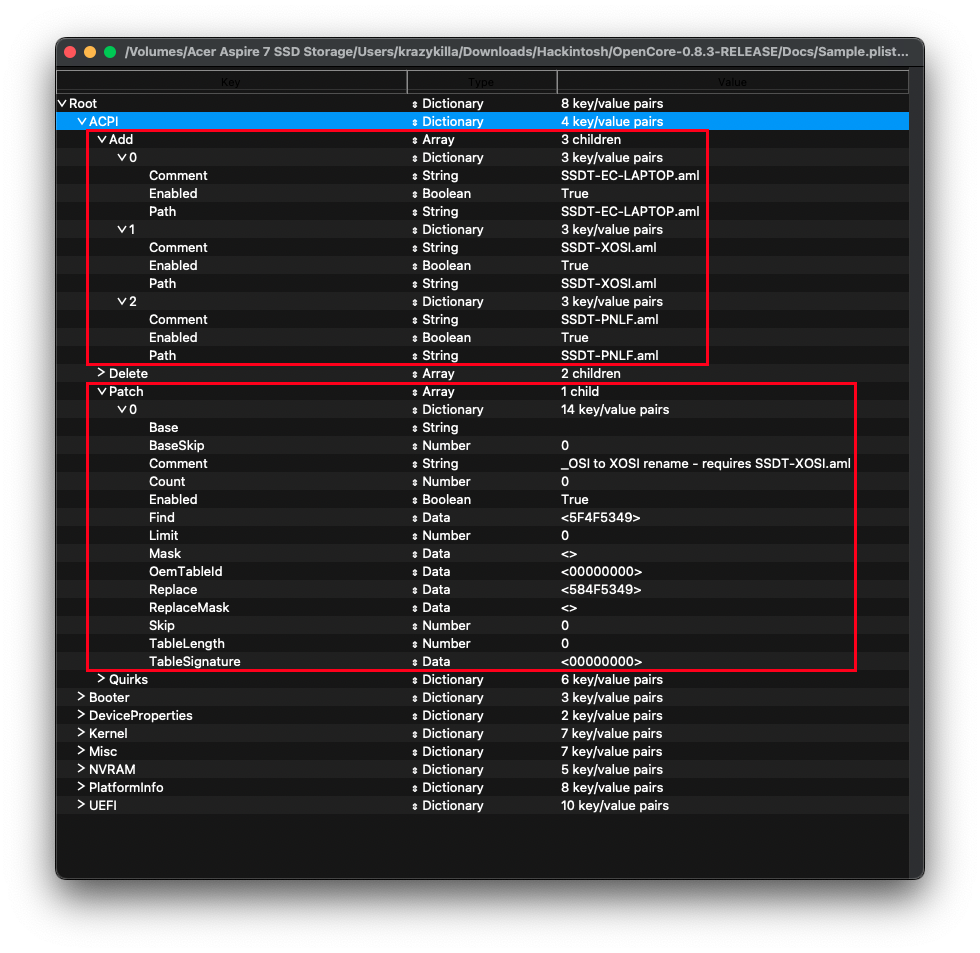This screenshot has width=980, height=953.
Task: Click the Value column header
Action: 732,82
